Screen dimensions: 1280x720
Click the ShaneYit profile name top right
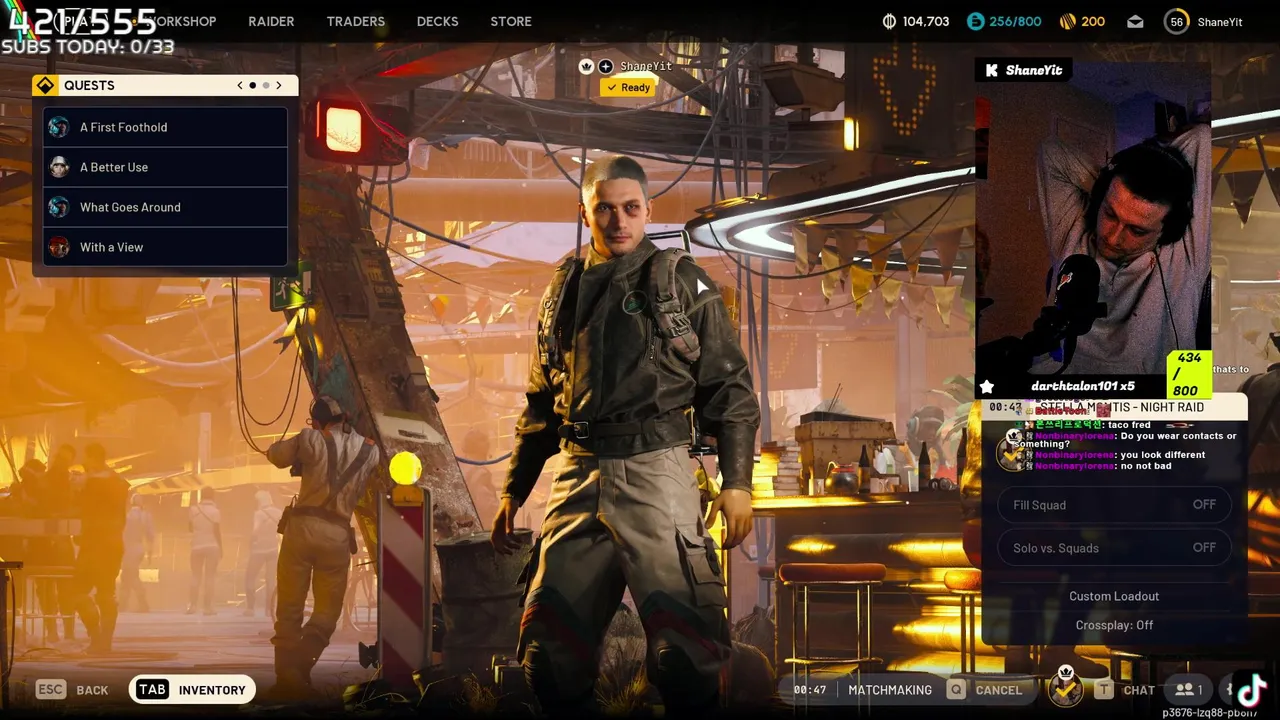coord(1219,22)
